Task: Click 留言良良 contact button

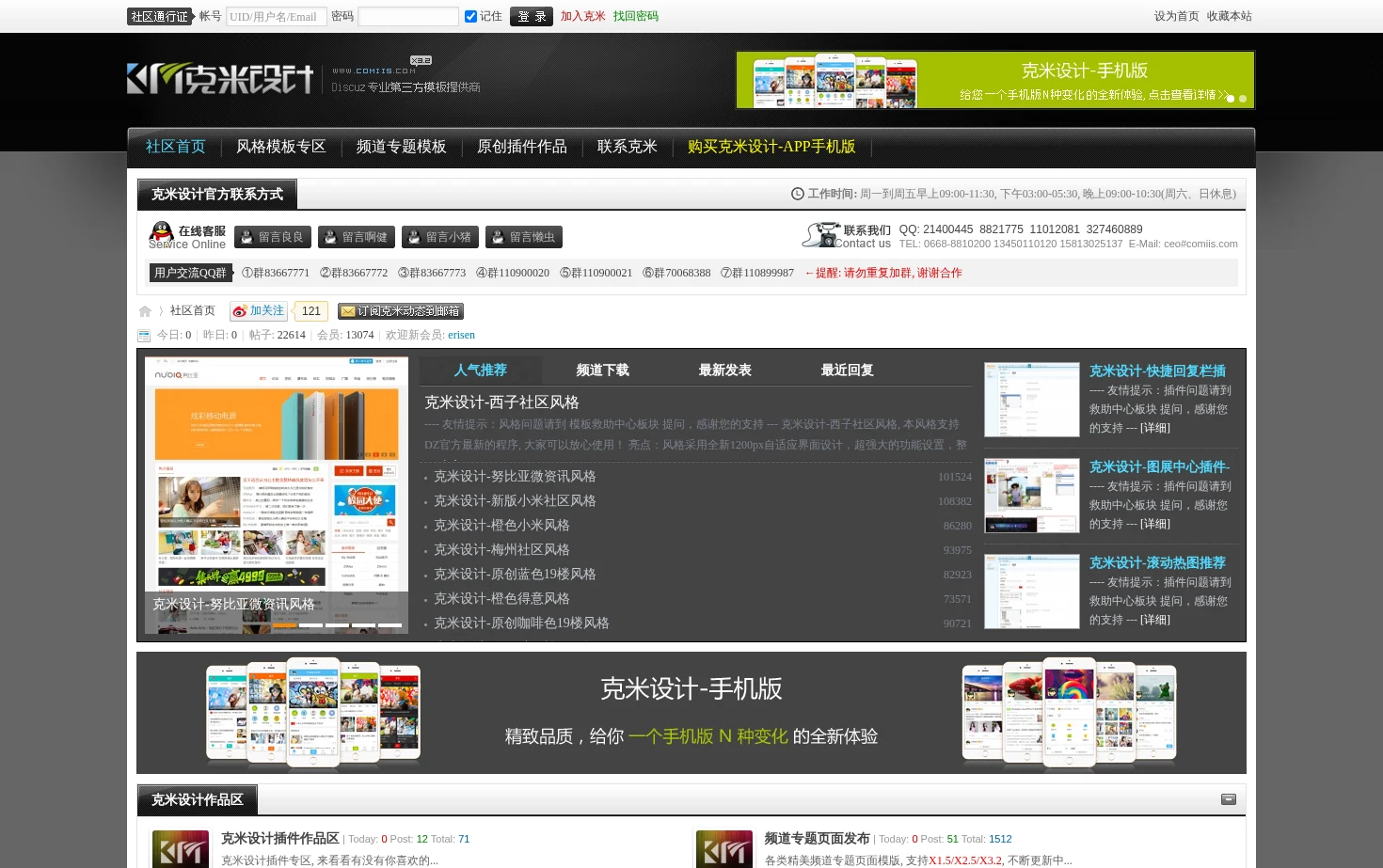Action: tap(273, 237)
